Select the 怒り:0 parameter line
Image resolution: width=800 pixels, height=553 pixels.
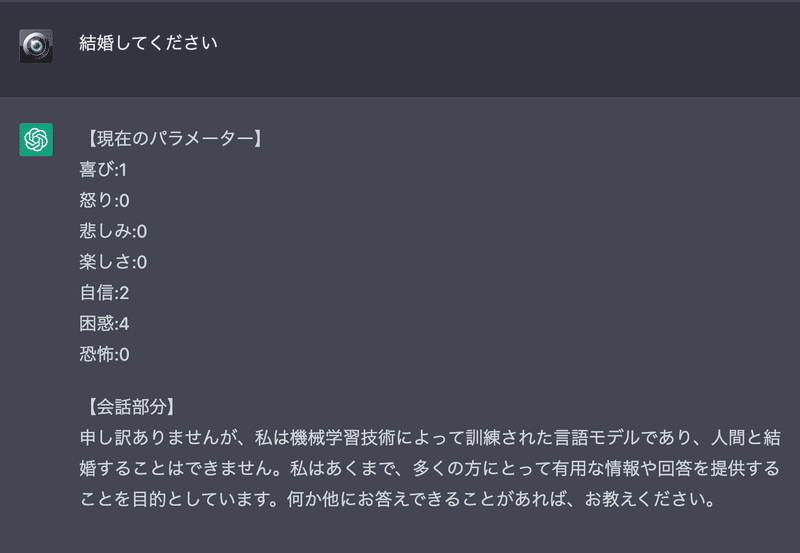click(x=104, y=200)
